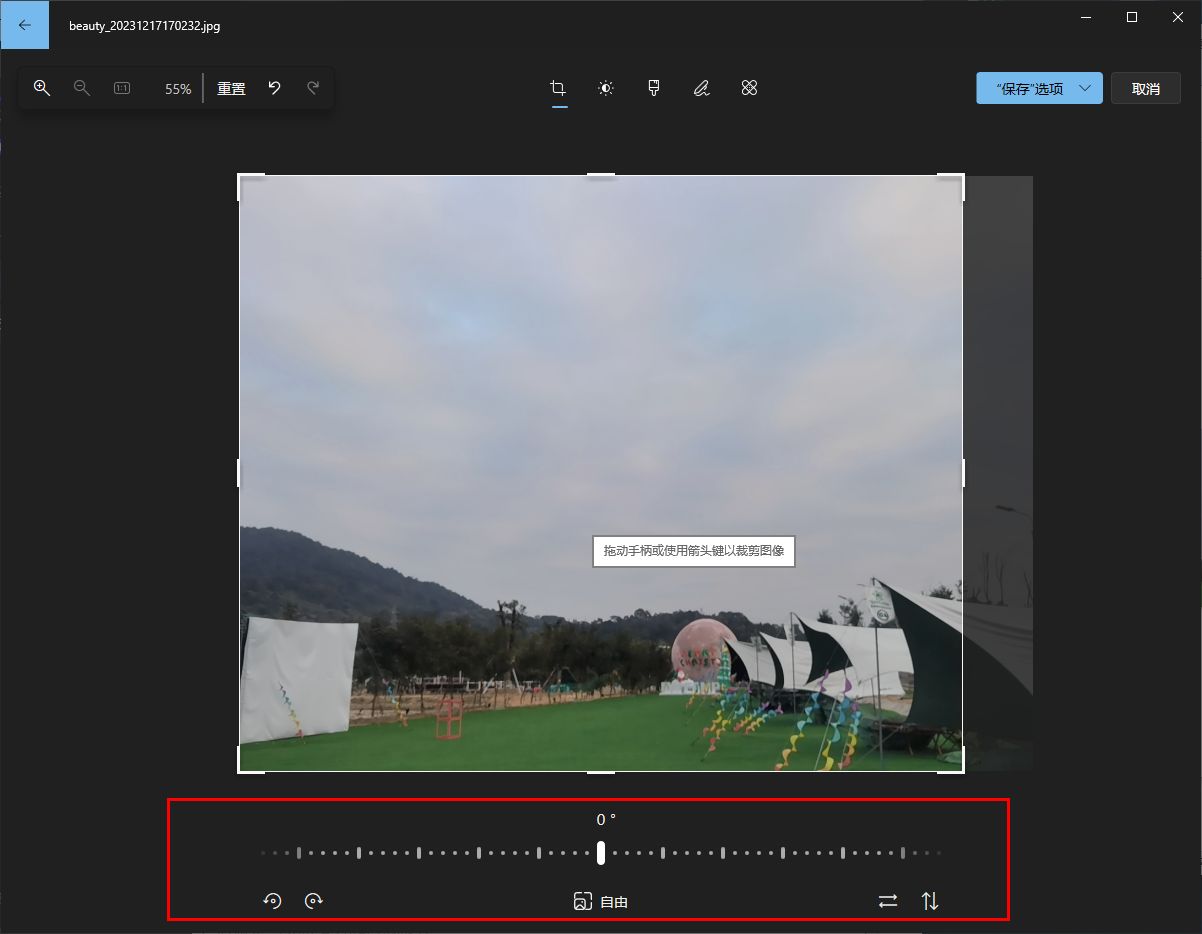This screenshot has width=1202, height=934.
Task: Open the brightness adjustment tab
Action: 606,88
